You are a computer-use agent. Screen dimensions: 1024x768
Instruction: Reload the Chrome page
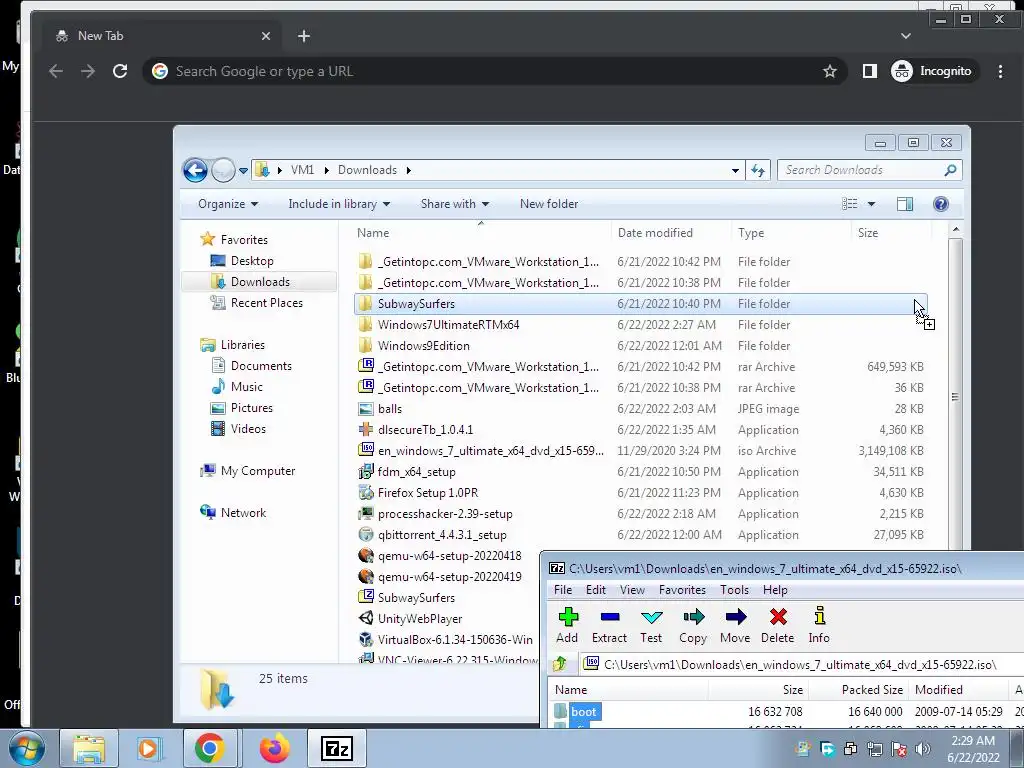(120, 71)
